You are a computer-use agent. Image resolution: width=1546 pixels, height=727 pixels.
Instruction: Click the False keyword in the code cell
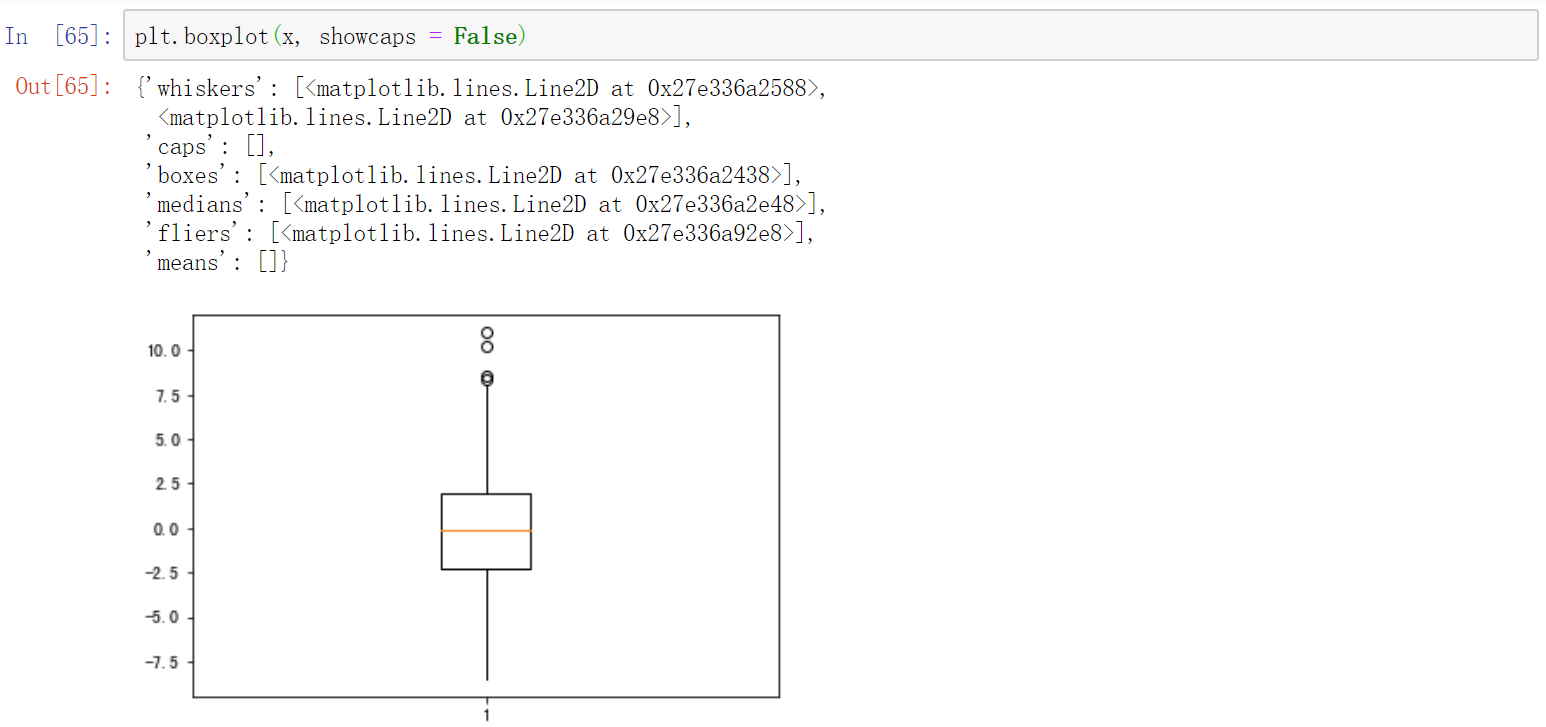click(487, 36)
